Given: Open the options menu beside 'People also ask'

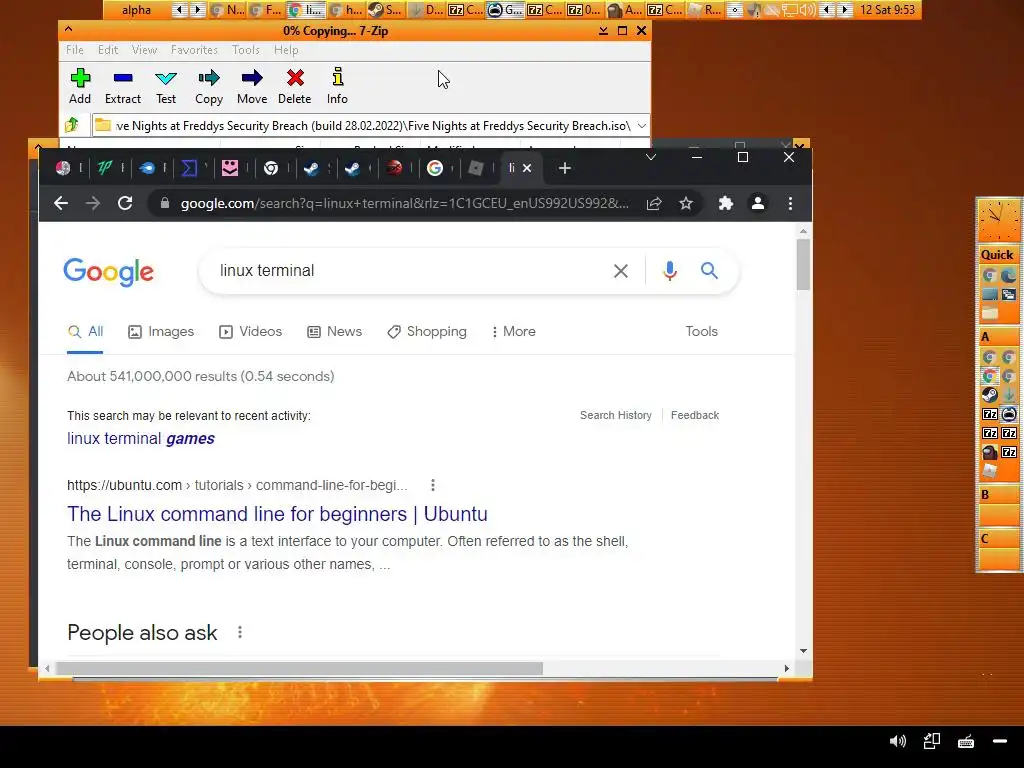Looking at the screenshot, I should click(240, 632).
